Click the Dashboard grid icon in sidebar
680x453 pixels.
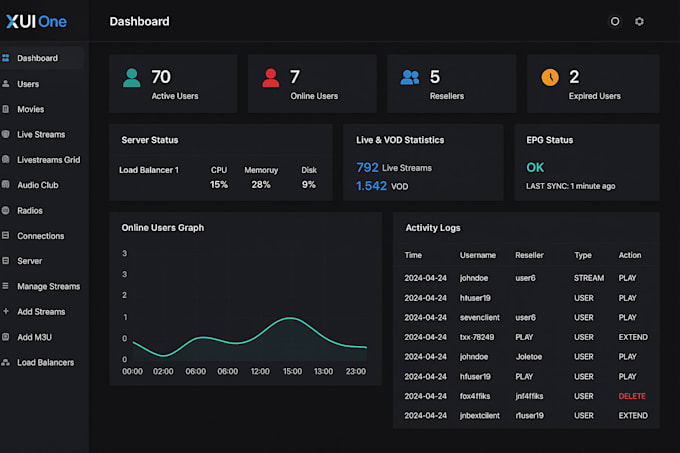coord(6,58)
